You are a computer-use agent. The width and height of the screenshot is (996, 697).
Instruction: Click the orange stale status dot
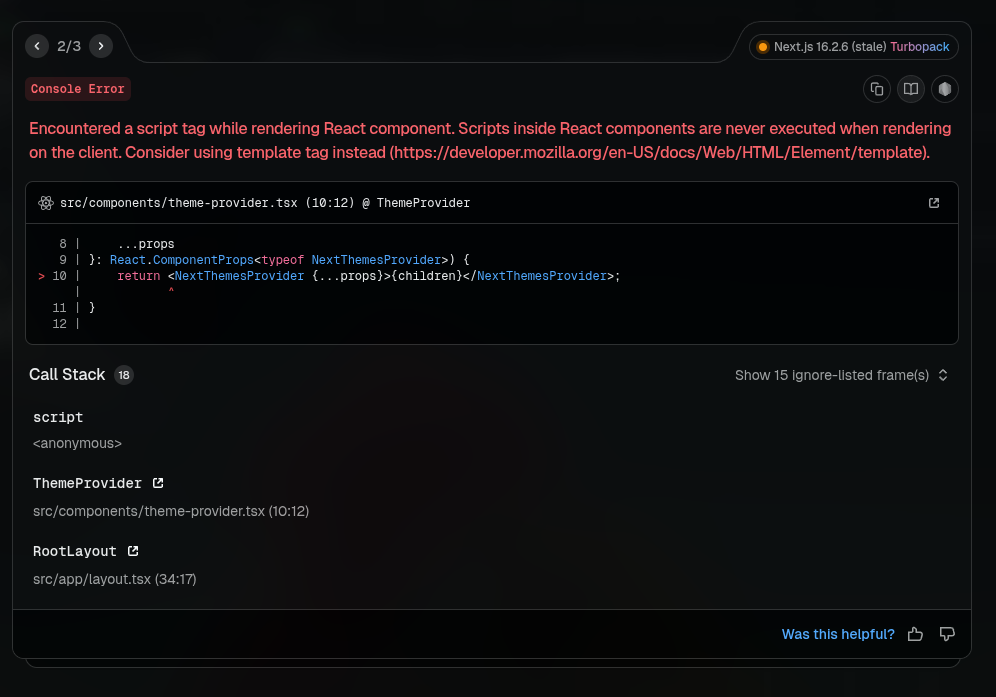click(x=763, y=47)
